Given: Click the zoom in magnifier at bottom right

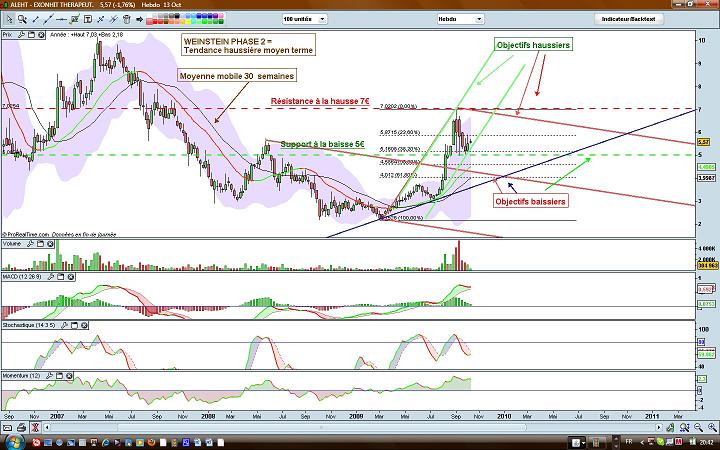Looking at the screenshot, I should point(713,428).
